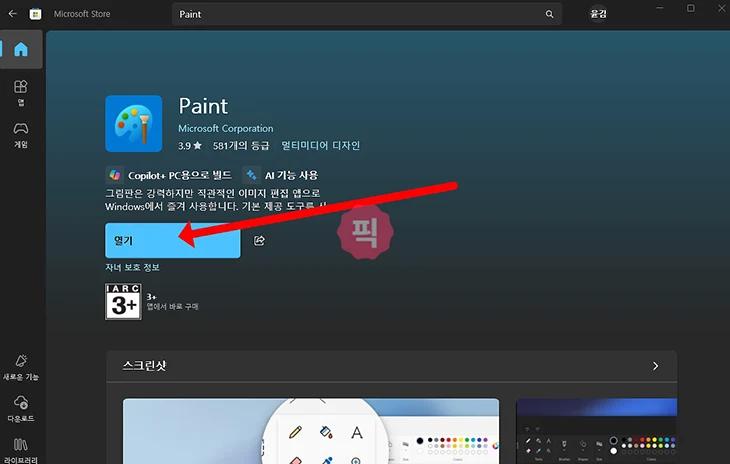Click the 3.9 star rating
The height and width of the screenshot is (464, 730).
pos(190,146)
